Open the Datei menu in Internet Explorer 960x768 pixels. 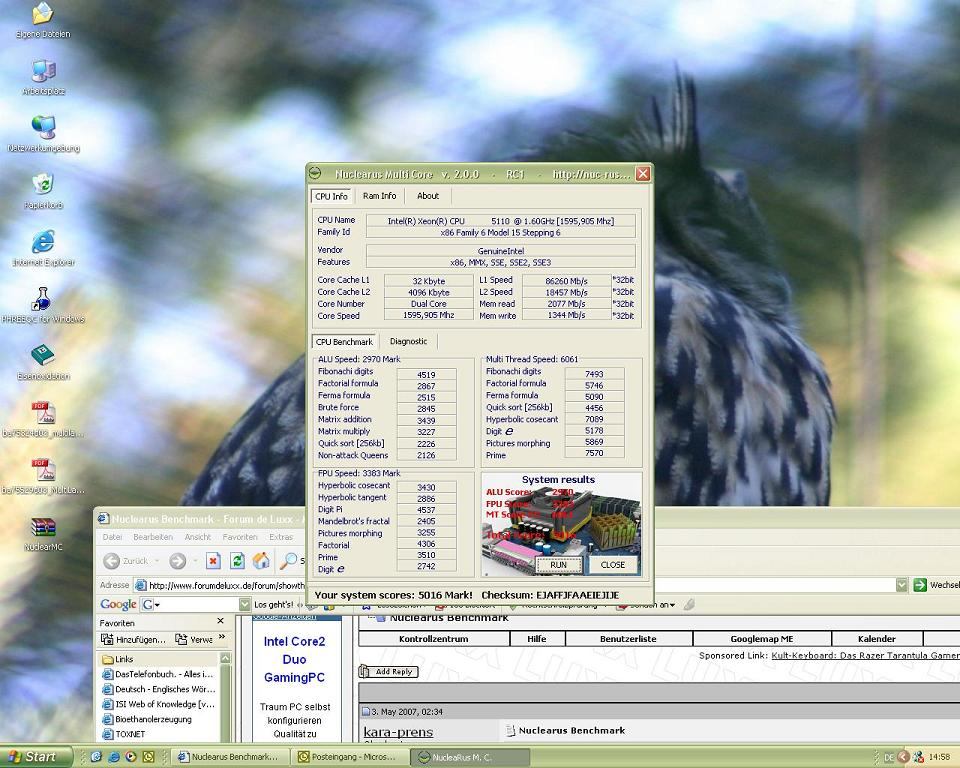pos(112,537)
